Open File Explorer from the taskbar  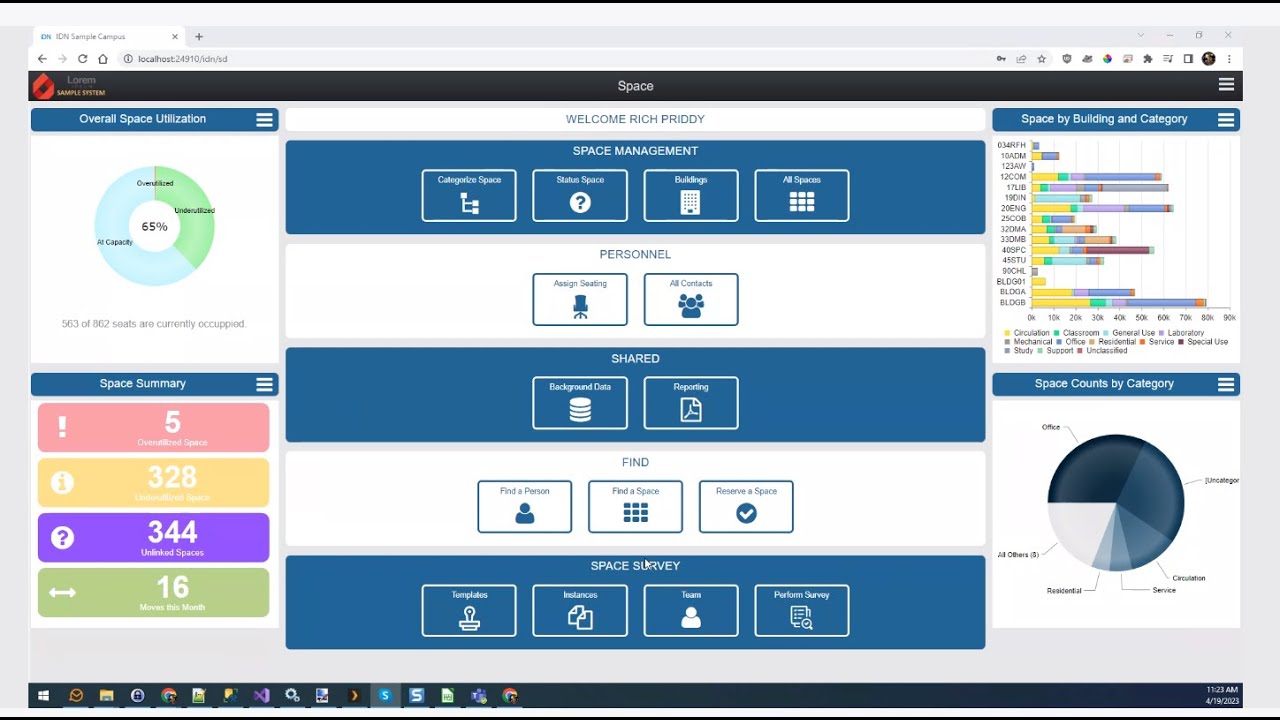tap(107, 695)
